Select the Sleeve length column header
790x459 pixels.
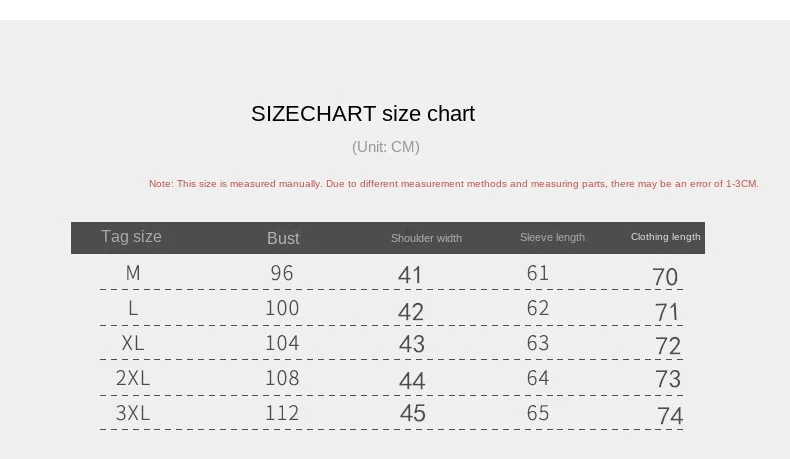point(552,237)
